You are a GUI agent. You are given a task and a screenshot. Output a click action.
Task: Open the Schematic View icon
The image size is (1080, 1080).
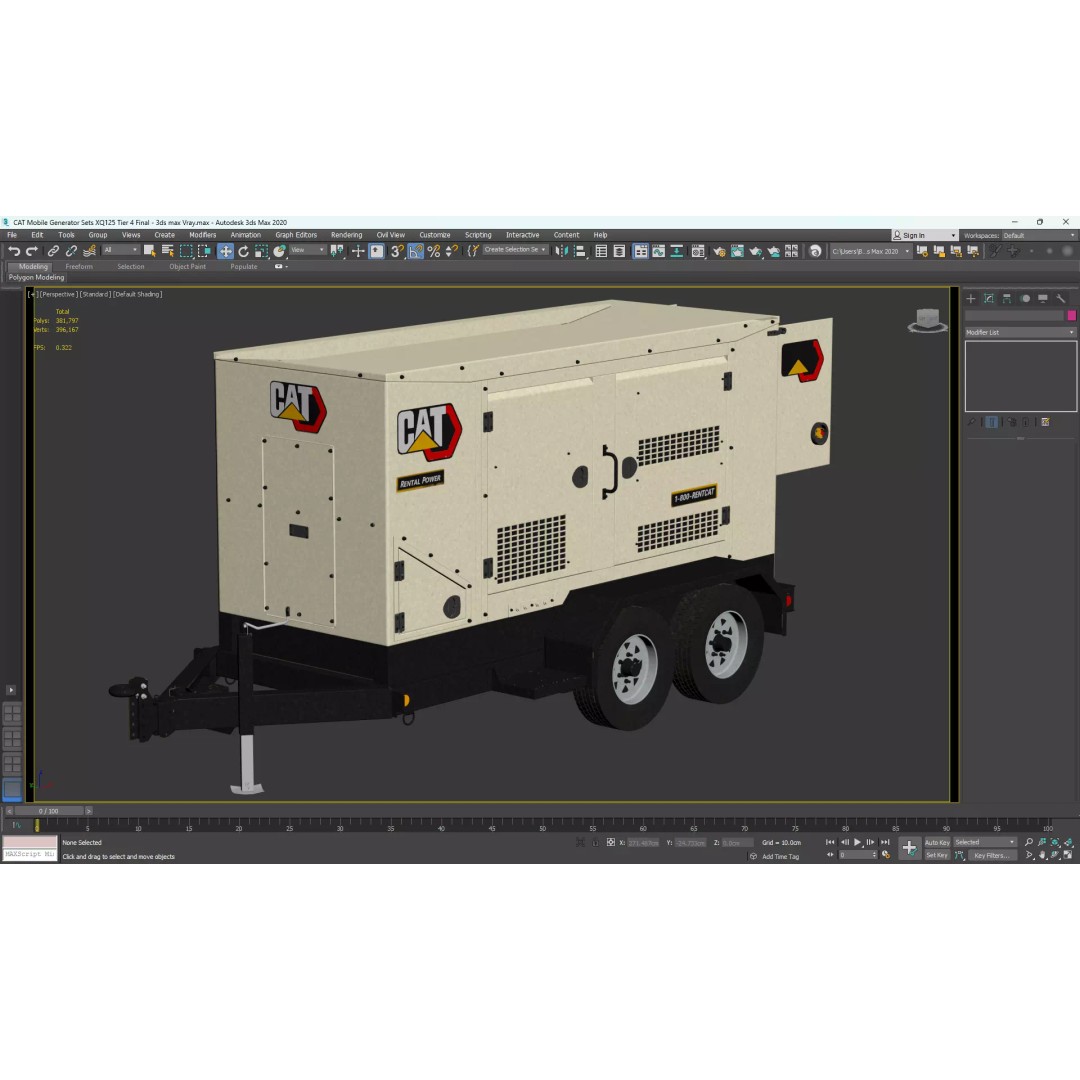point(676,251)
